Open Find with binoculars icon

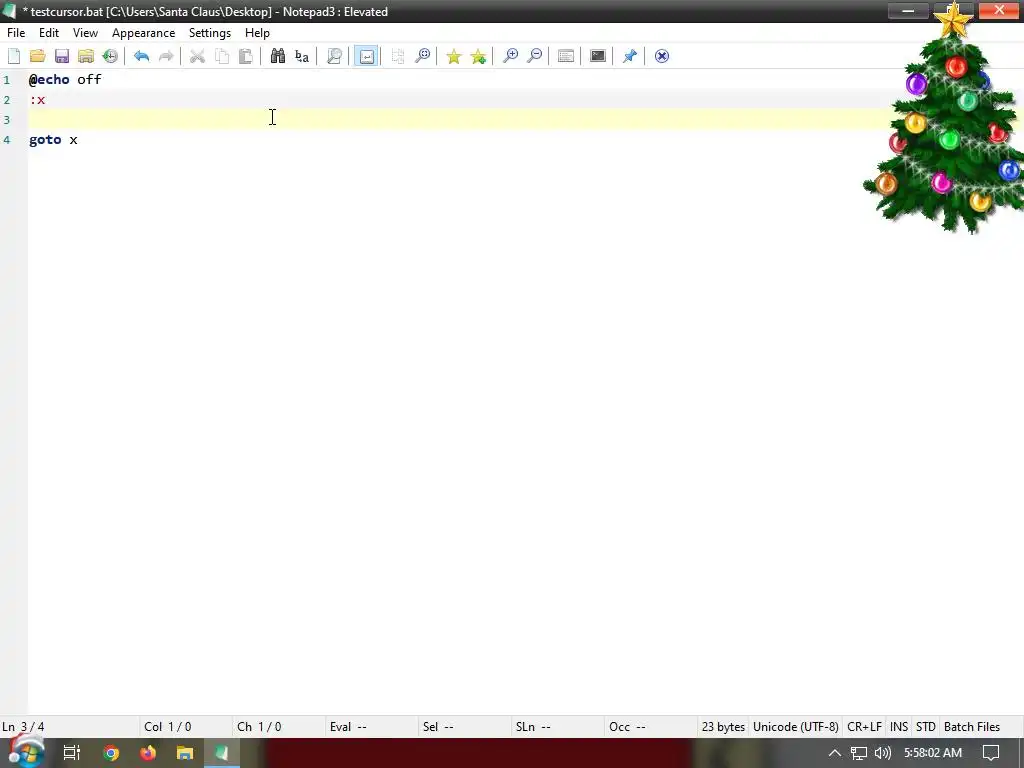coord(278,56)
